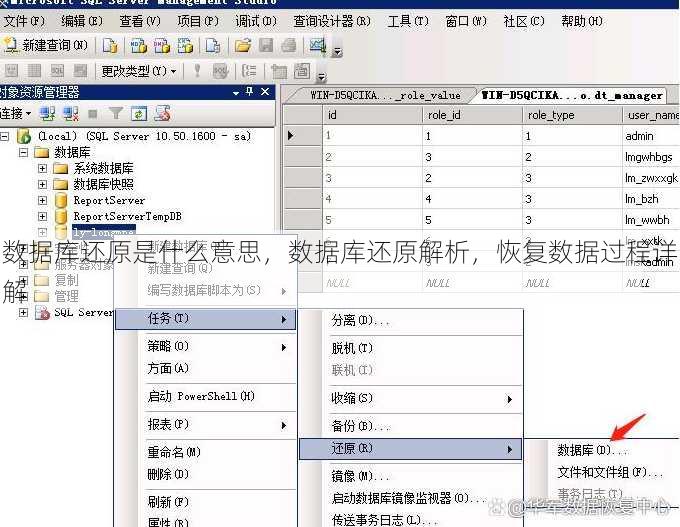Select the ReportServerTempDB tree item
680x527 pixels.
pyautogui.click(x=127, y=216)
